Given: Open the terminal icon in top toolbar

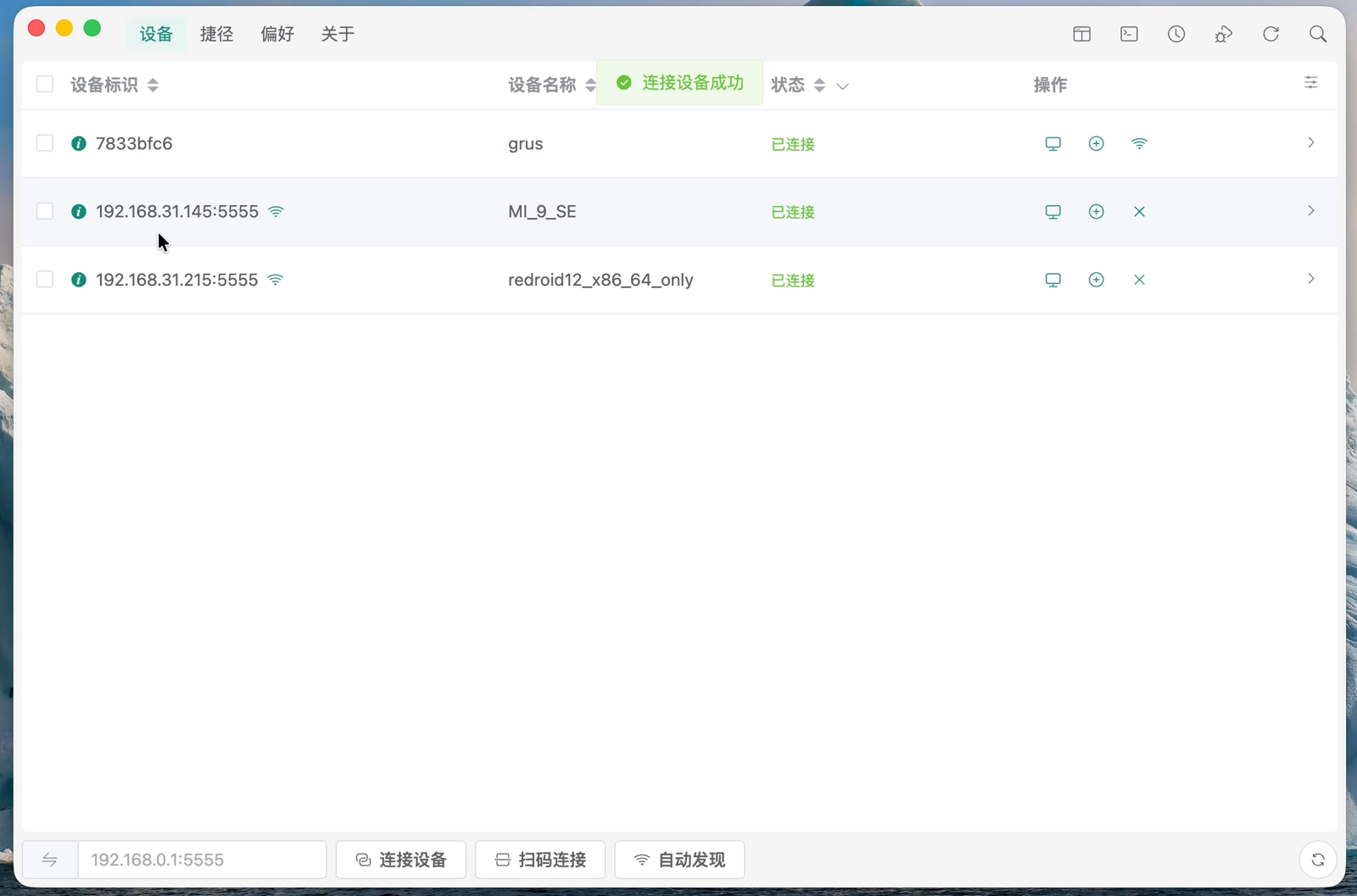Looking at the screenshot, I should 1129,34.
